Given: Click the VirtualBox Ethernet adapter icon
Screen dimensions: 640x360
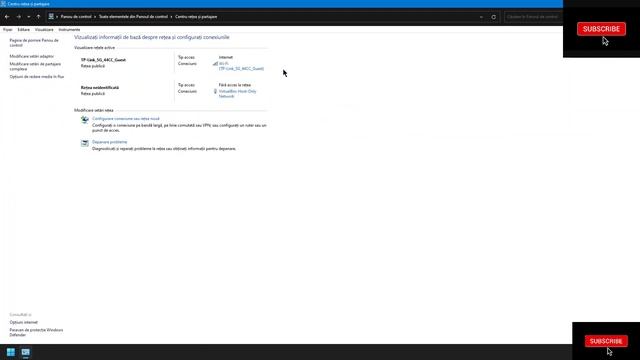Looking at the screenshot, I should (215, 91).
